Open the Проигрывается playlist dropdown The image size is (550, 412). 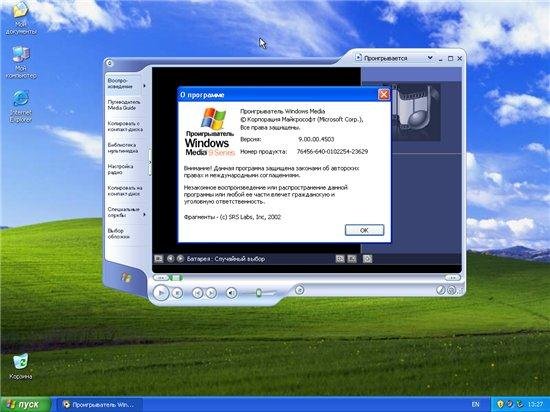[x=394, y=58]
